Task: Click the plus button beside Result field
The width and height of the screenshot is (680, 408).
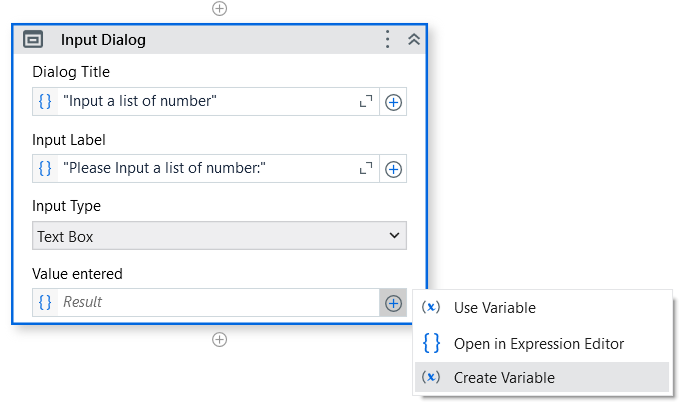Action: [x=393, y=303]
